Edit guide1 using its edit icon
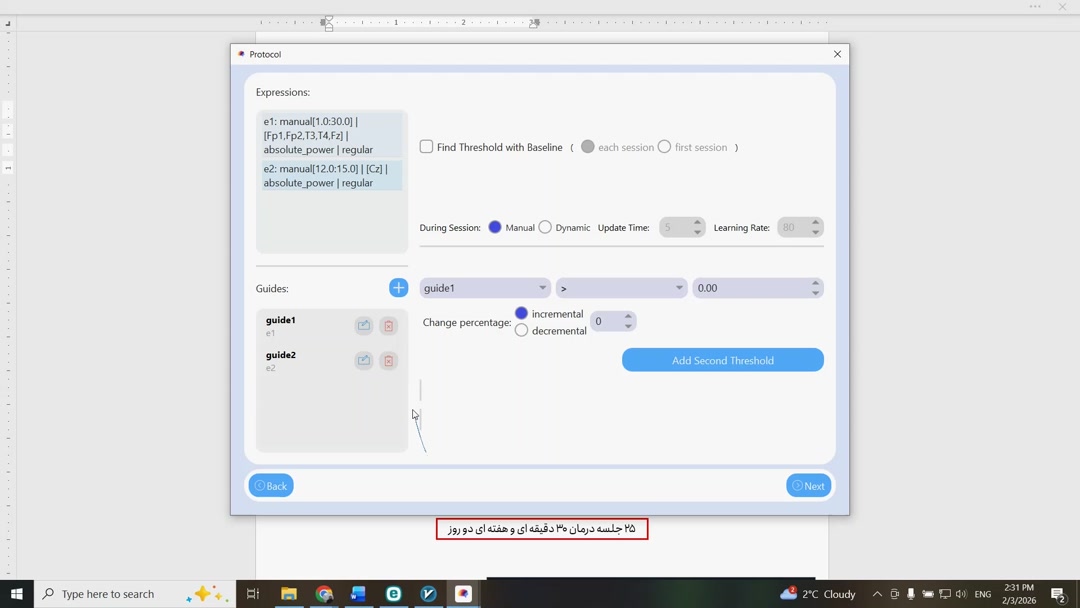Image resolution: width=1080 pixels, height=608 pixels. pos(364,326)
